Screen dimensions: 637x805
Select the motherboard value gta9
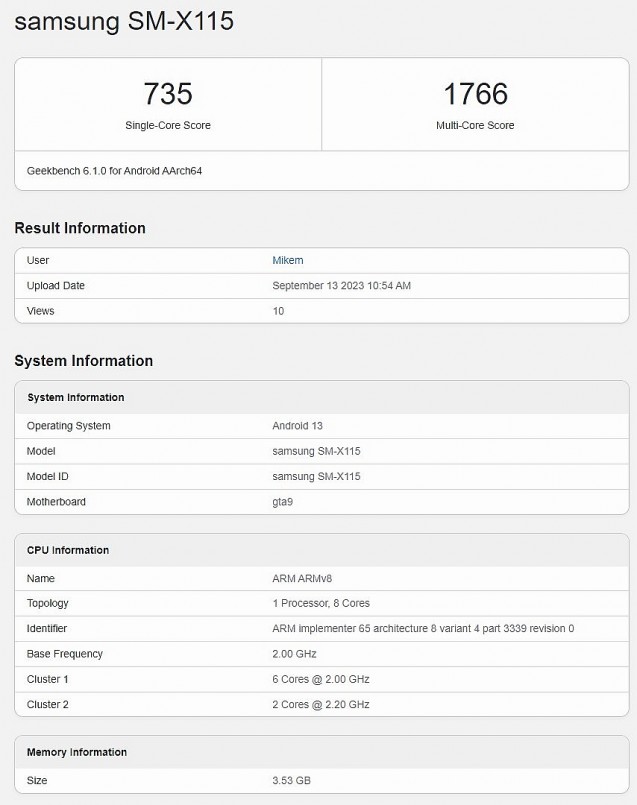click(x=282, y=502)
